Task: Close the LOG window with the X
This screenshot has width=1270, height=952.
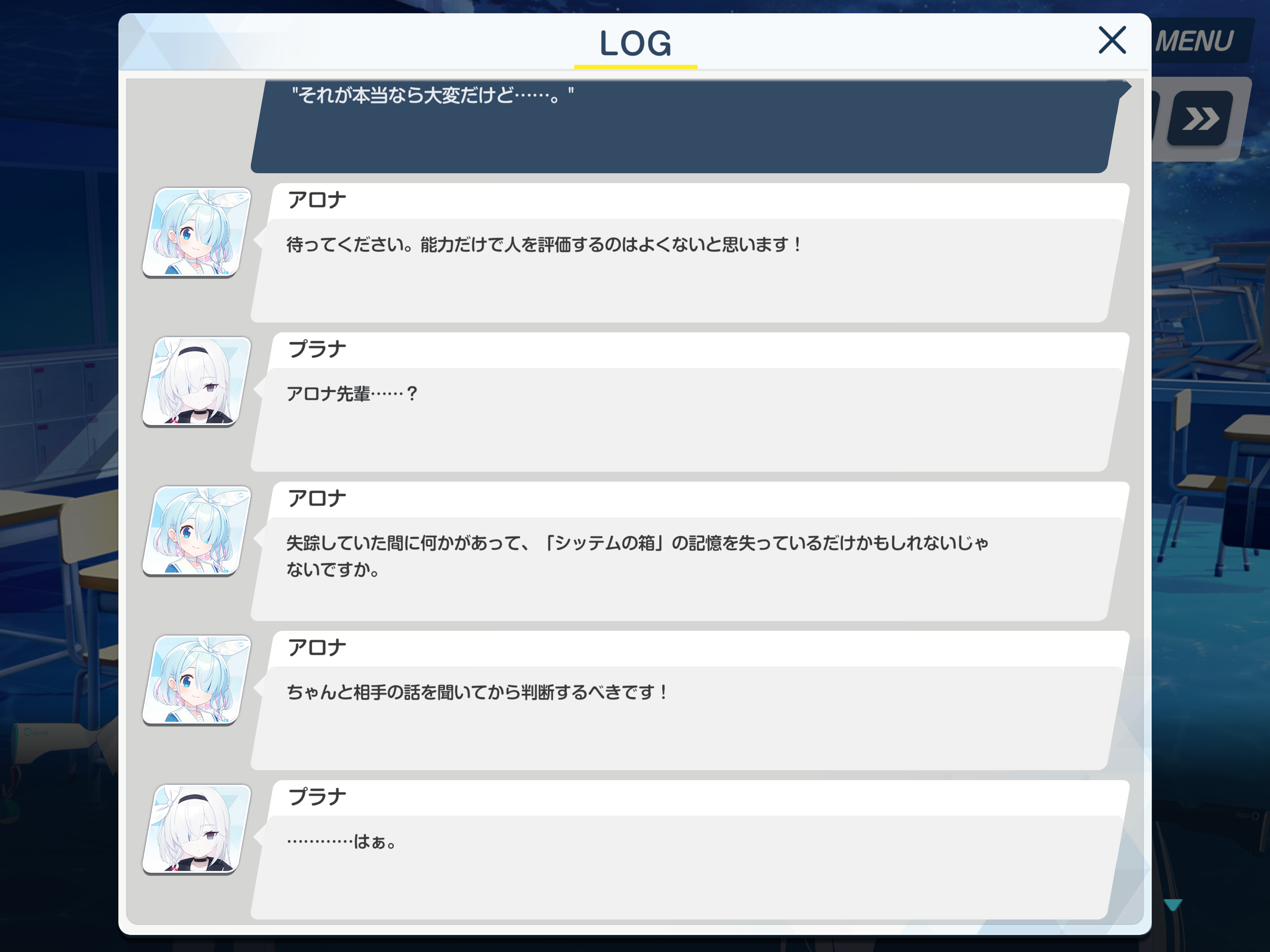Action: tap(1112, 40)
